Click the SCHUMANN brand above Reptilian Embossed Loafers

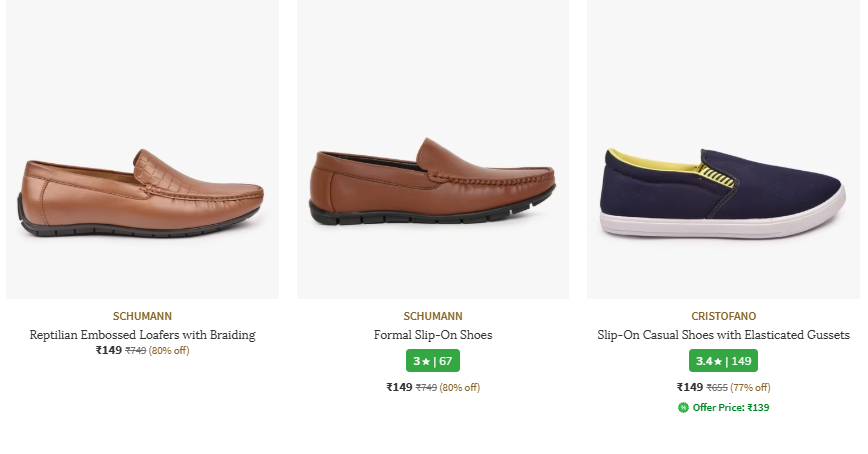(x=142, y=316)
